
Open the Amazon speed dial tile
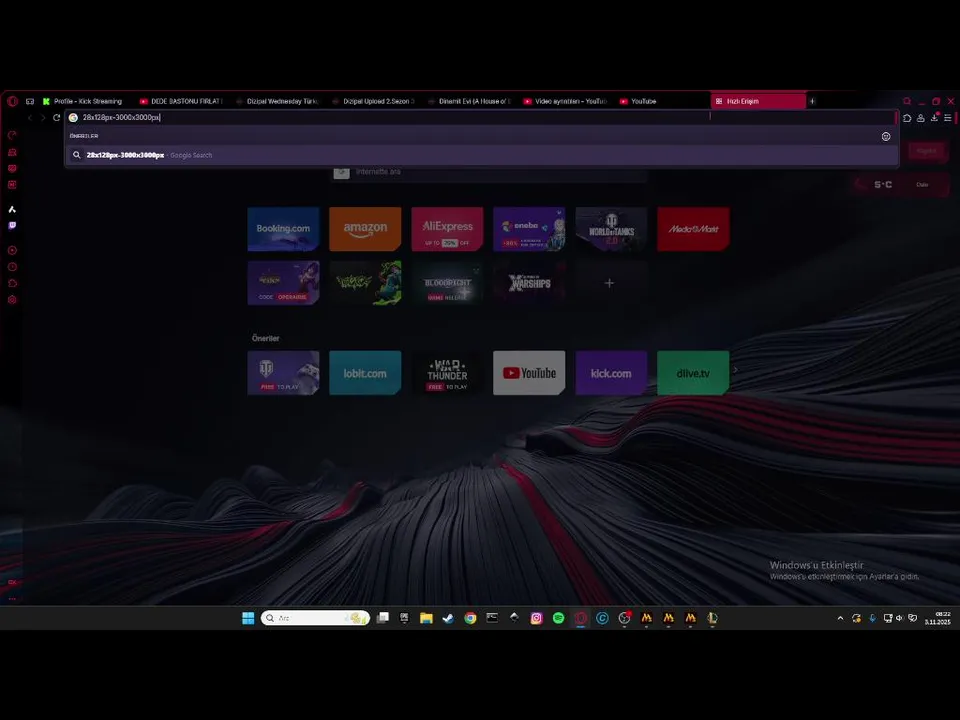click(365, 229)
